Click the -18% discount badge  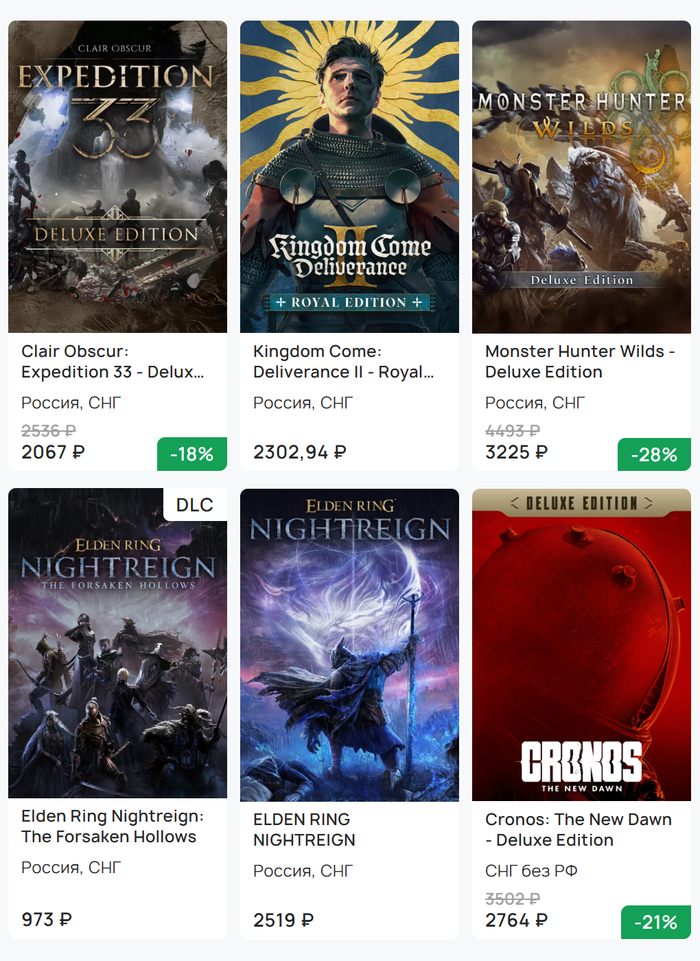tap(192, 454)
